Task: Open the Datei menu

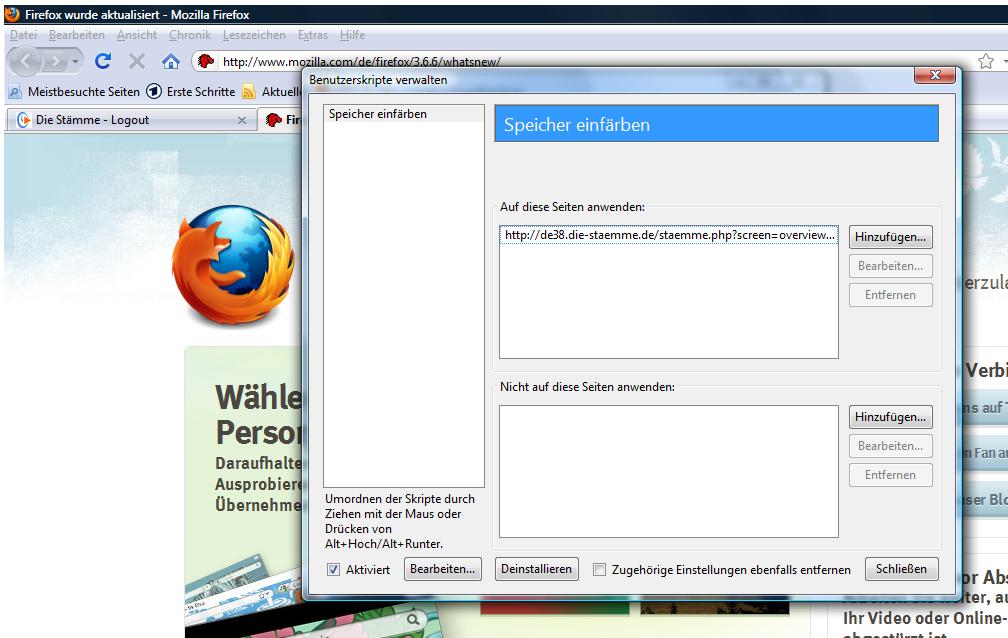Action: click(23, 35)
